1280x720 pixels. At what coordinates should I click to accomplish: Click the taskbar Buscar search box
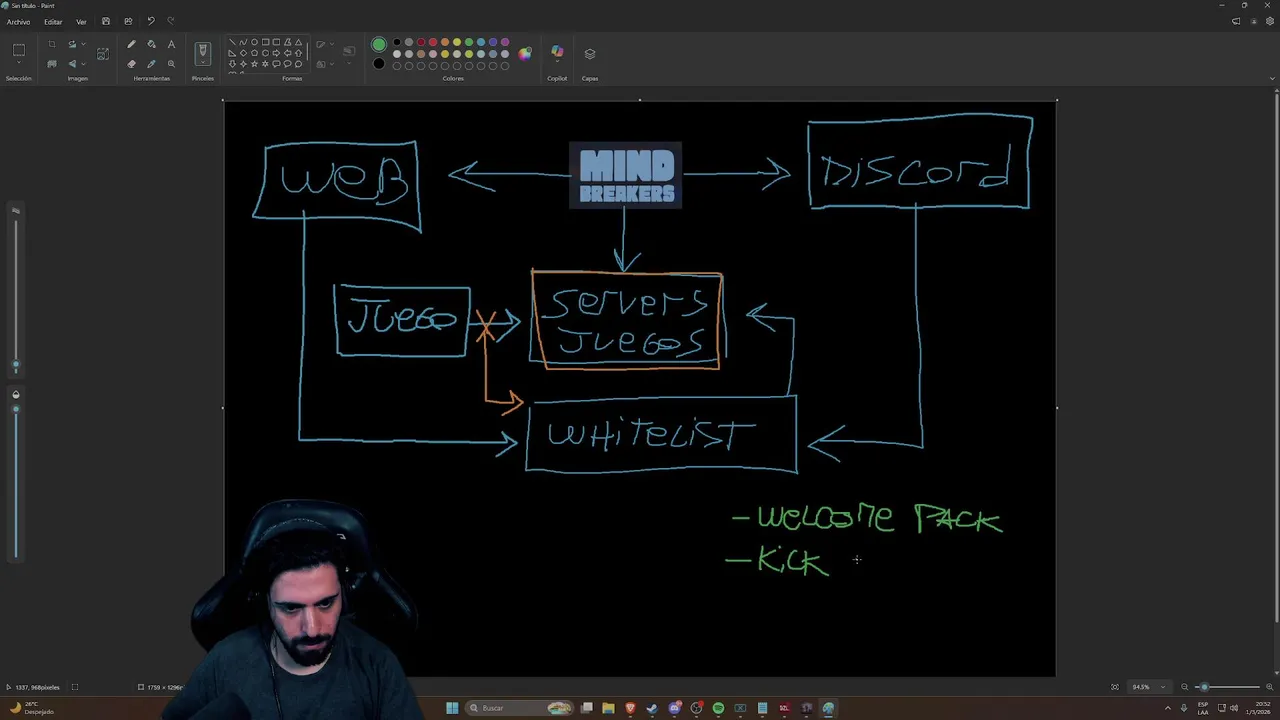tap(520, 708)
